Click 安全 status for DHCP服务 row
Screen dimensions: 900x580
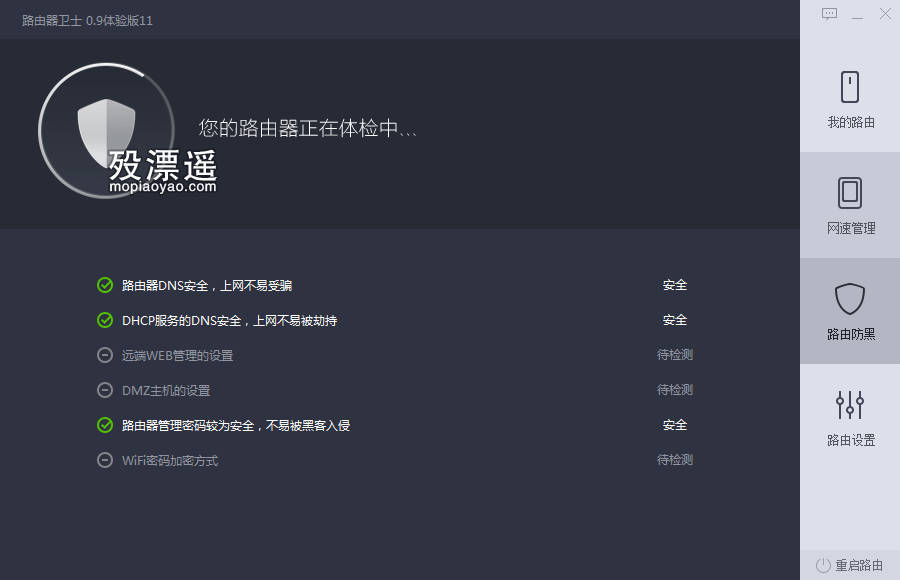click(675, 320)
